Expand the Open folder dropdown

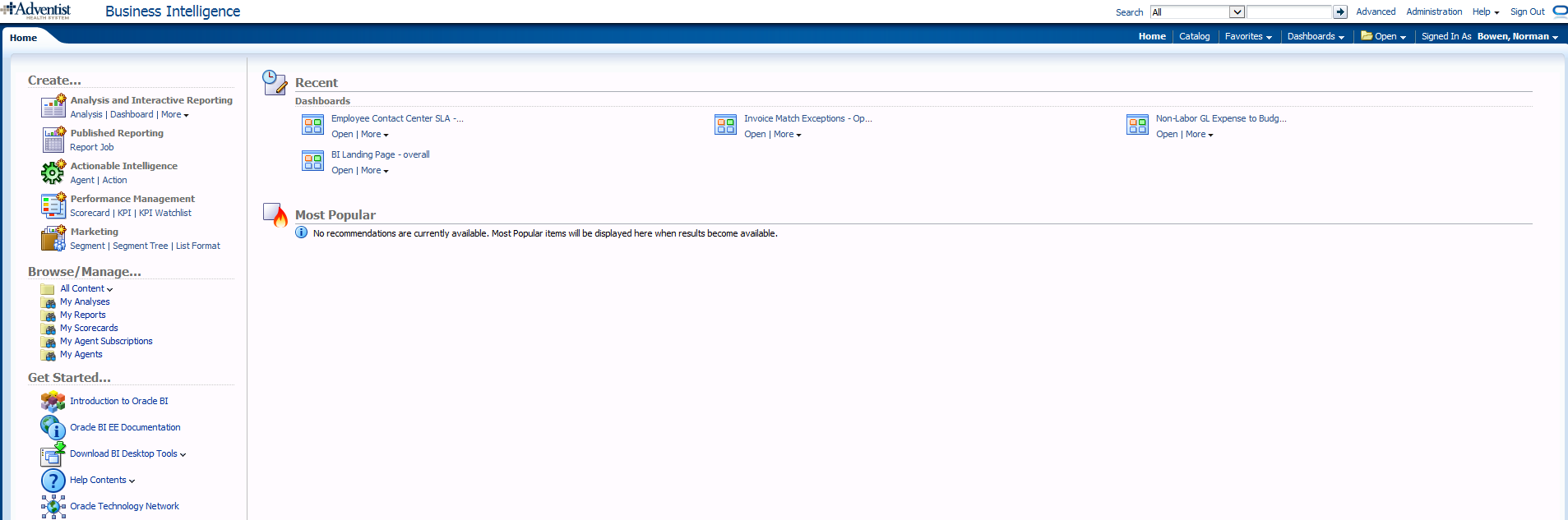(1383, 36)
